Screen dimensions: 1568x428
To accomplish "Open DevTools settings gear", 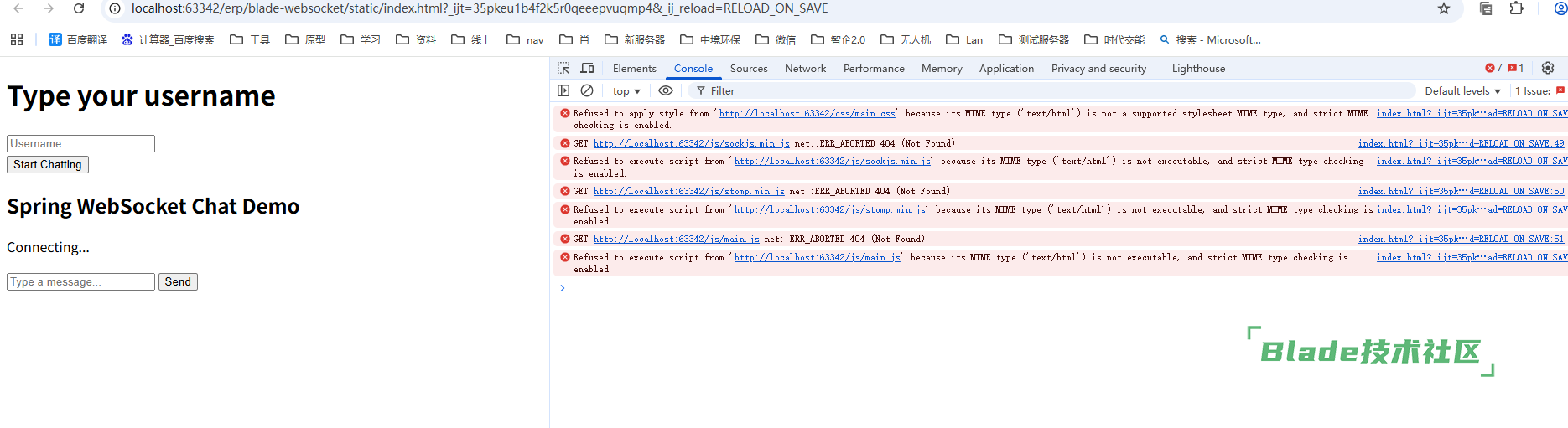I will [1548, 68].
